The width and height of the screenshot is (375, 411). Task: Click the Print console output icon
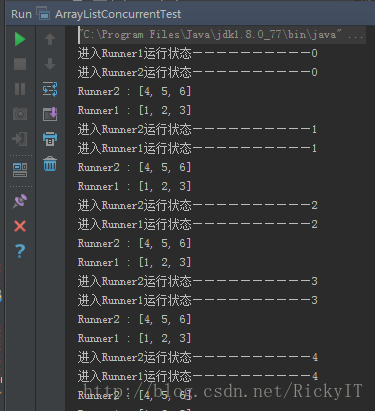coord(50,139)
